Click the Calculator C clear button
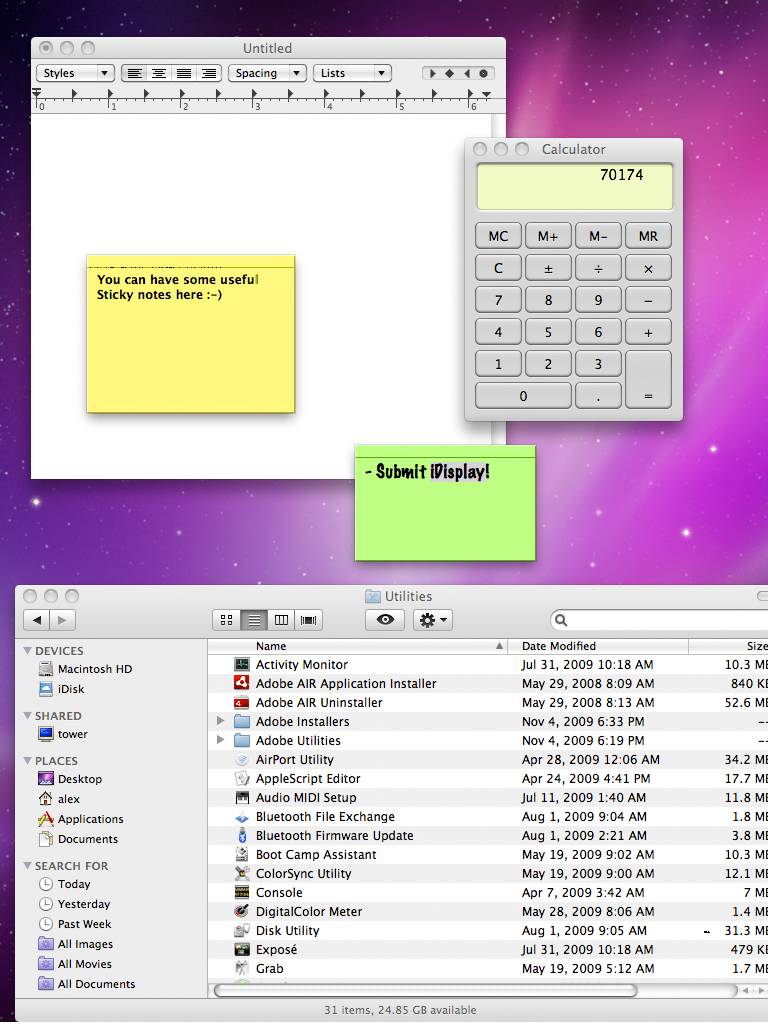This screenshot has width=768, height=1024. point(498,268)
